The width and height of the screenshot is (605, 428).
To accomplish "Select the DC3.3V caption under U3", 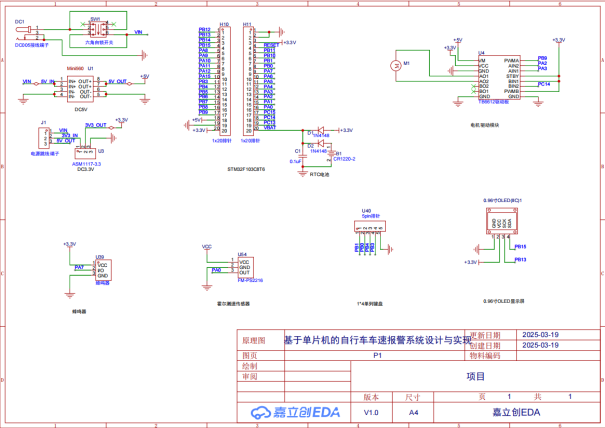I will [85, 169].
